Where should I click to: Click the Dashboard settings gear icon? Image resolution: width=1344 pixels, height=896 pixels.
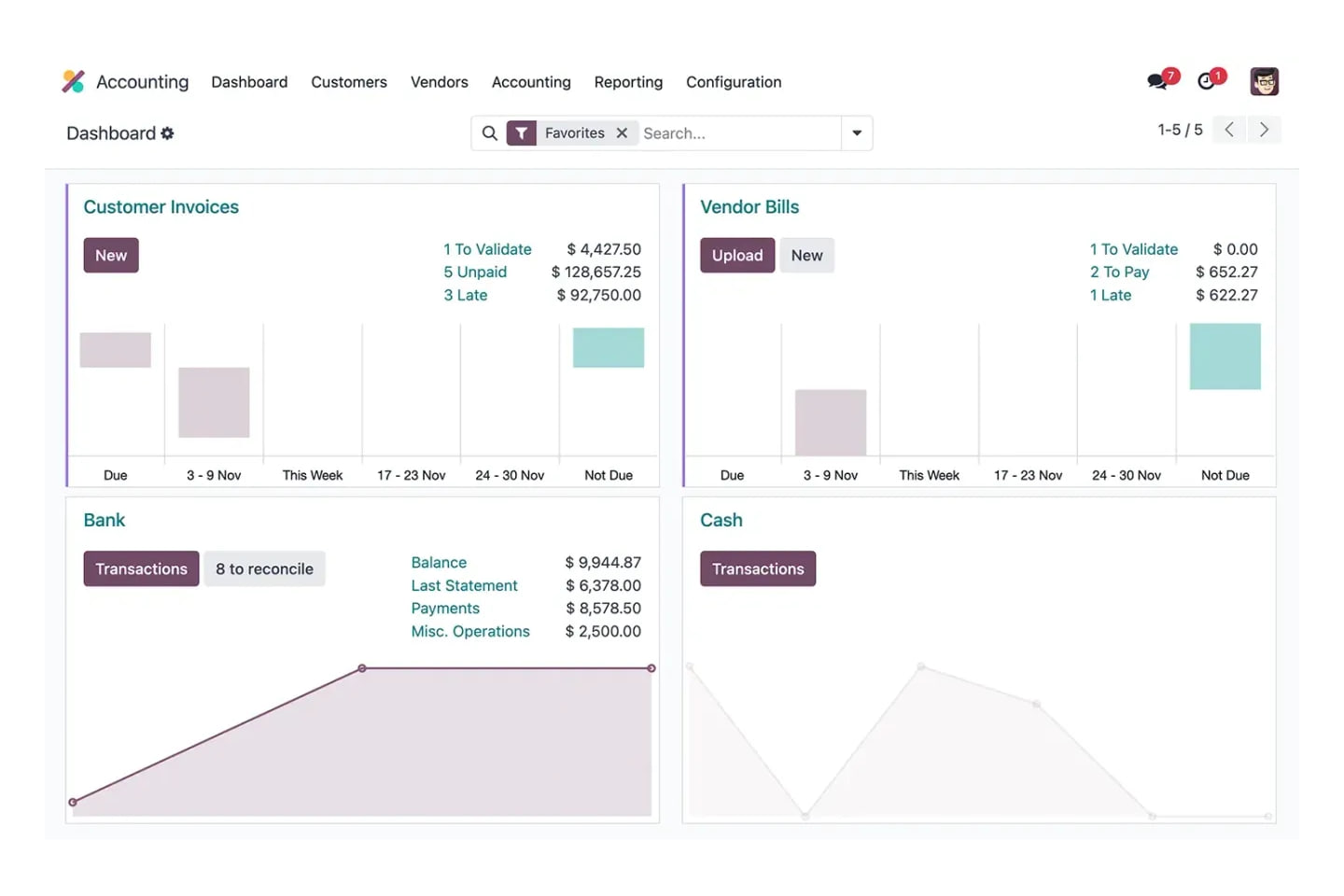[x=167, y=133]
